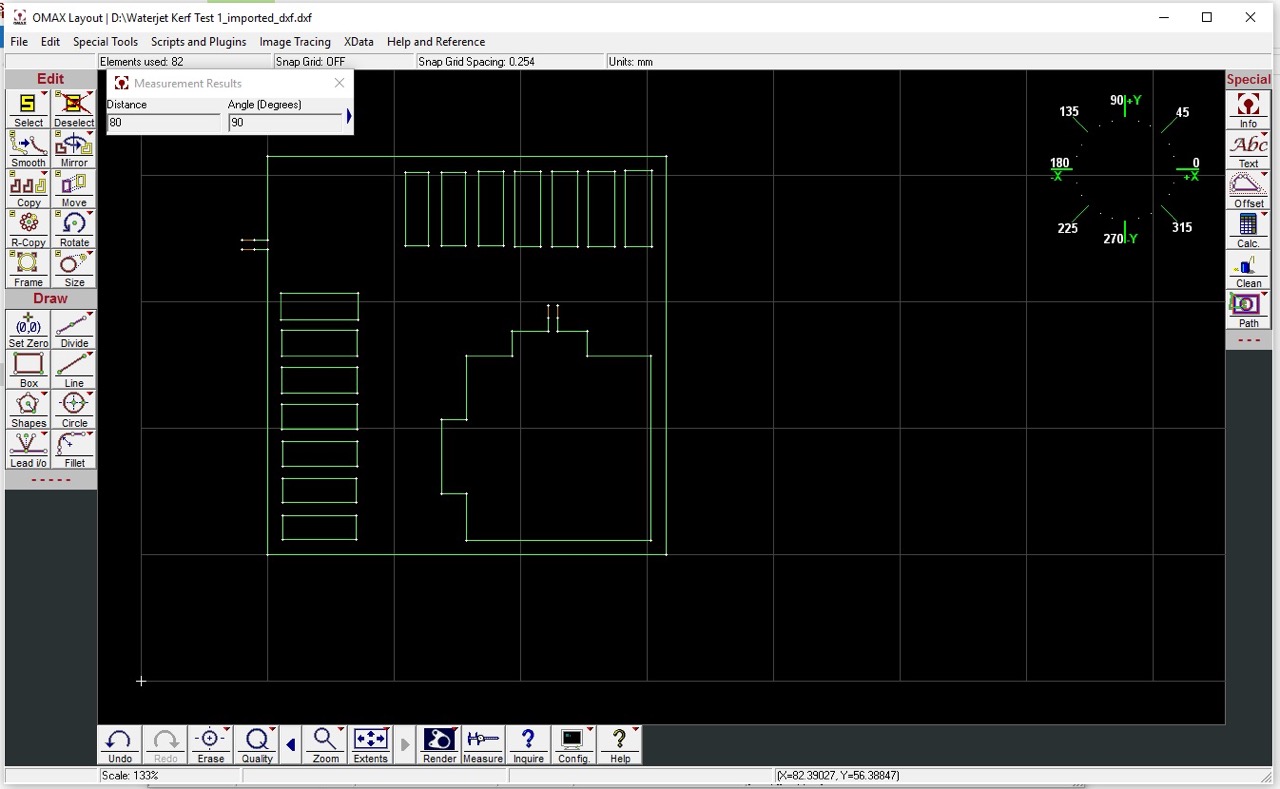The image size is (1280, 789).
Task: Choose the Text tool
Action: click(1248, 150)
